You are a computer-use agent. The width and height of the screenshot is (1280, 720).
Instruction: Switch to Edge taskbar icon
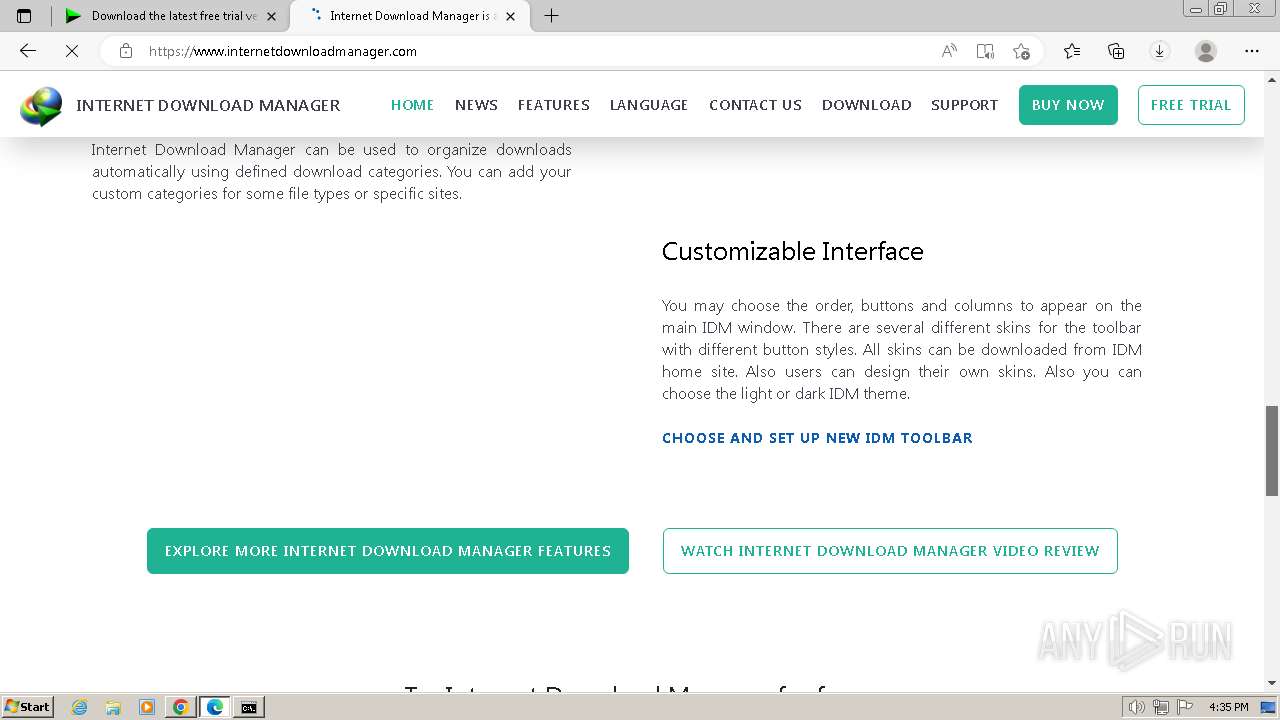tap(215, 707)
